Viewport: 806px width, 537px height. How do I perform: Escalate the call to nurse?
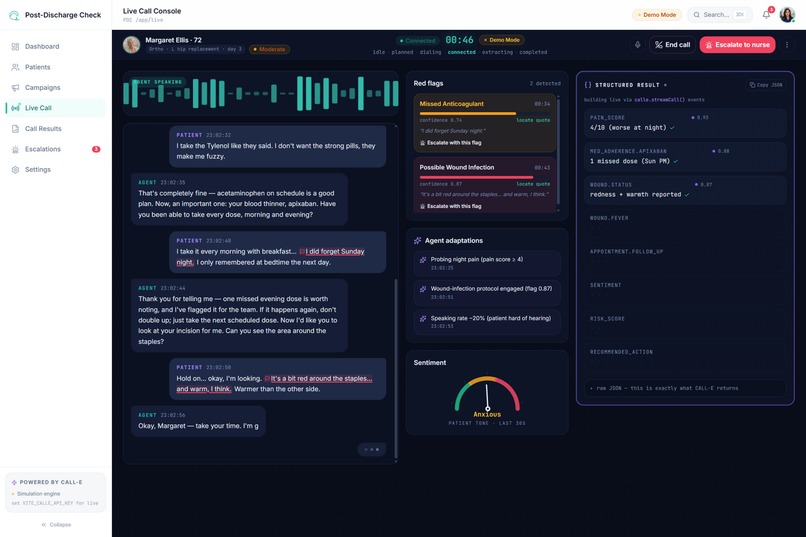tap(738, 45)
